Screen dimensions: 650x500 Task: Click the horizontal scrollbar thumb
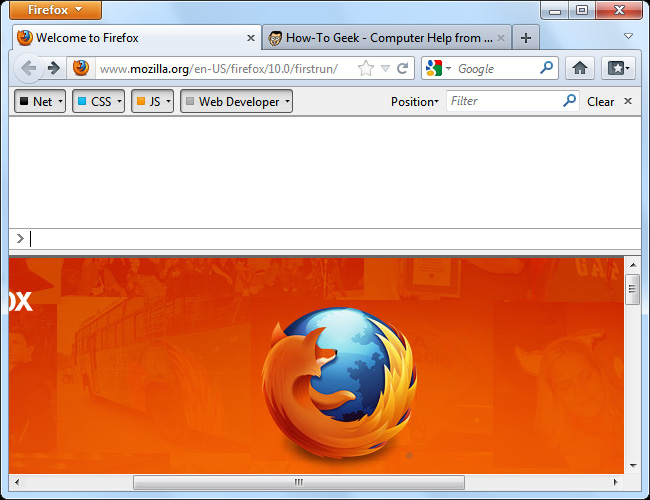(298, 482)
